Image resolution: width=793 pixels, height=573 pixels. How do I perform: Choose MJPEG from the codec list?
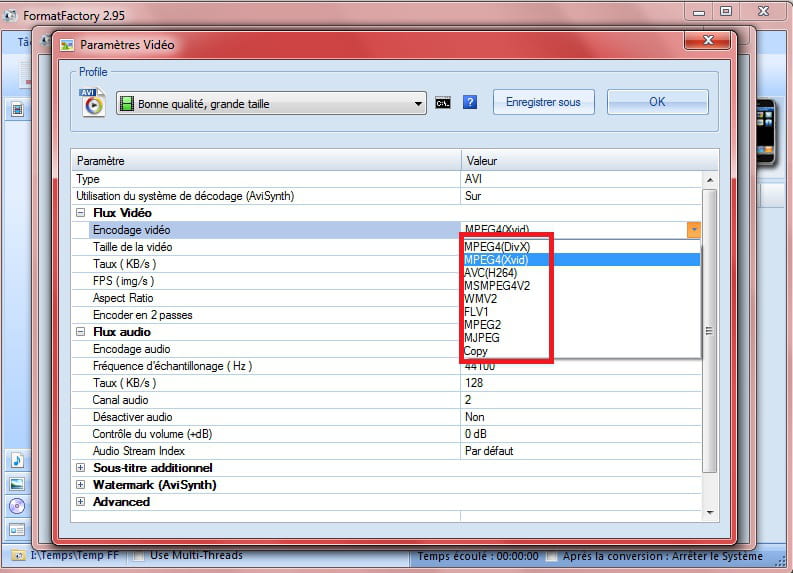click(x=581, y=338)
